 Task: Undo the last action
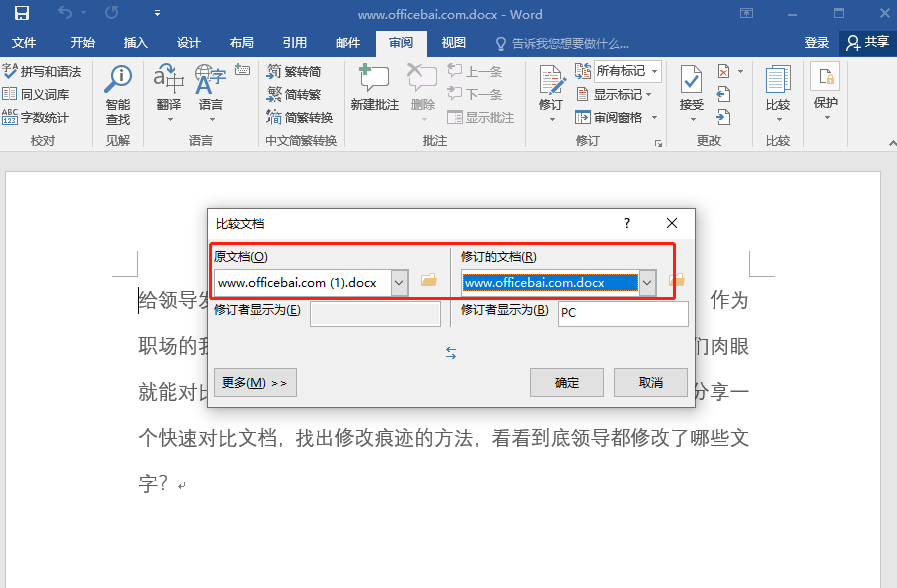pyautogui.click(x=65, y=13)
